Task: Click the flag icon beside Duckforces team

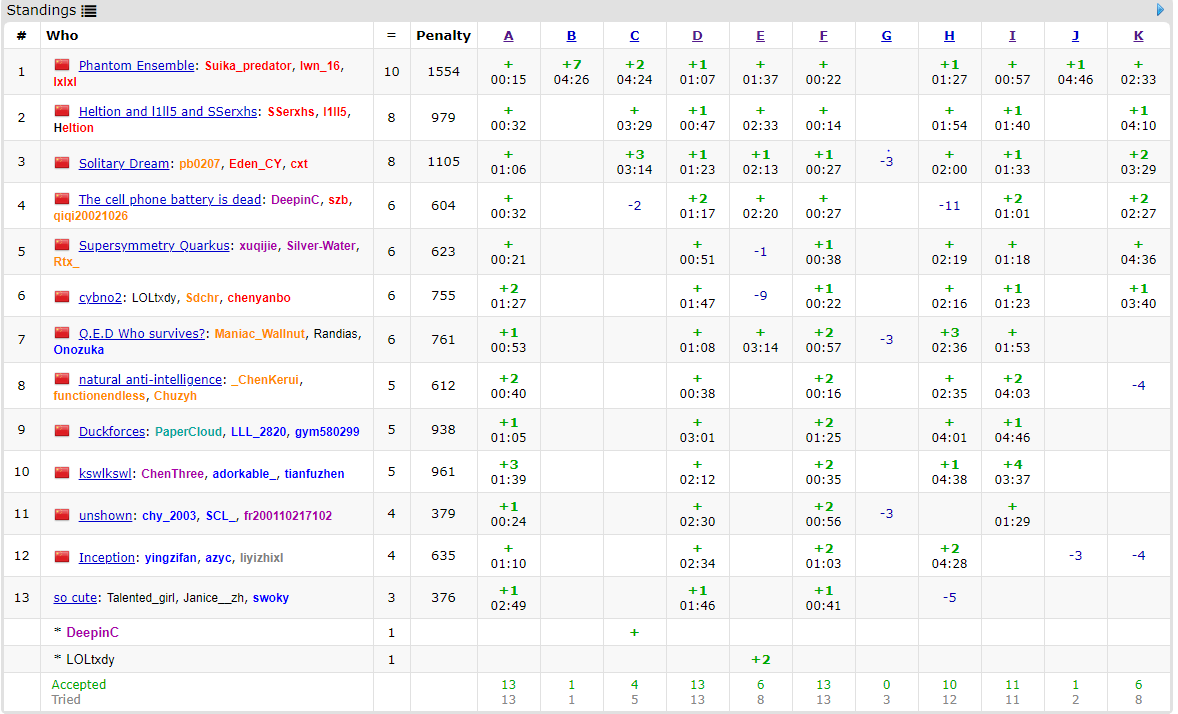Action: pos(62,431)
